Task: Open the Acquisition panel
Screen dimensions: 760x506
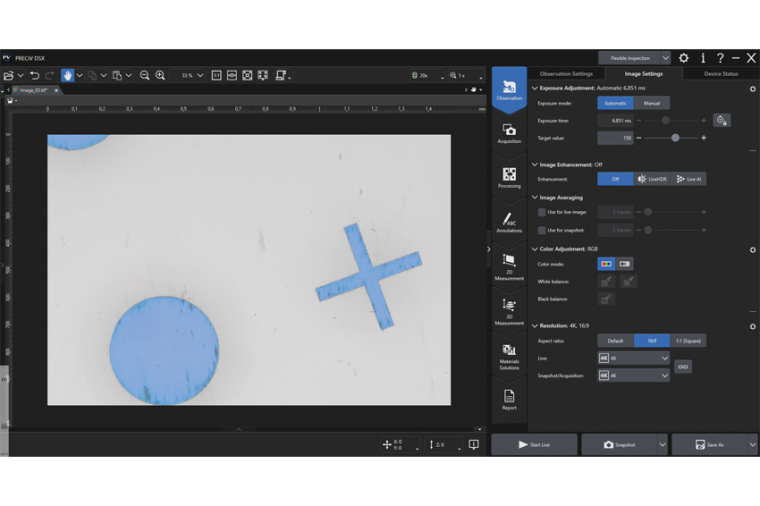Action: 509,133
